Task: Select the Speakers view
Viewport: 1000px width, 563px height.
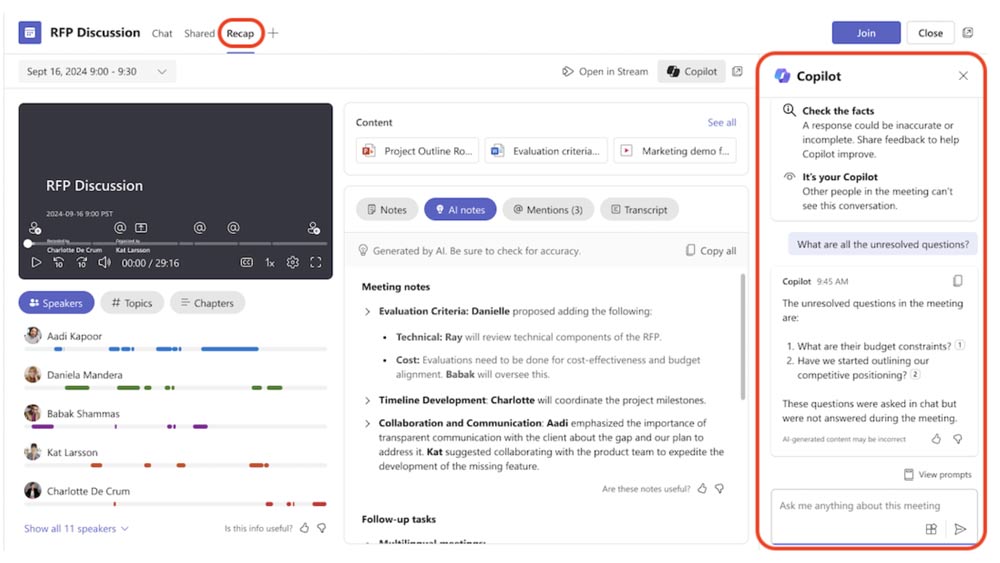Action: coord(56,303)
